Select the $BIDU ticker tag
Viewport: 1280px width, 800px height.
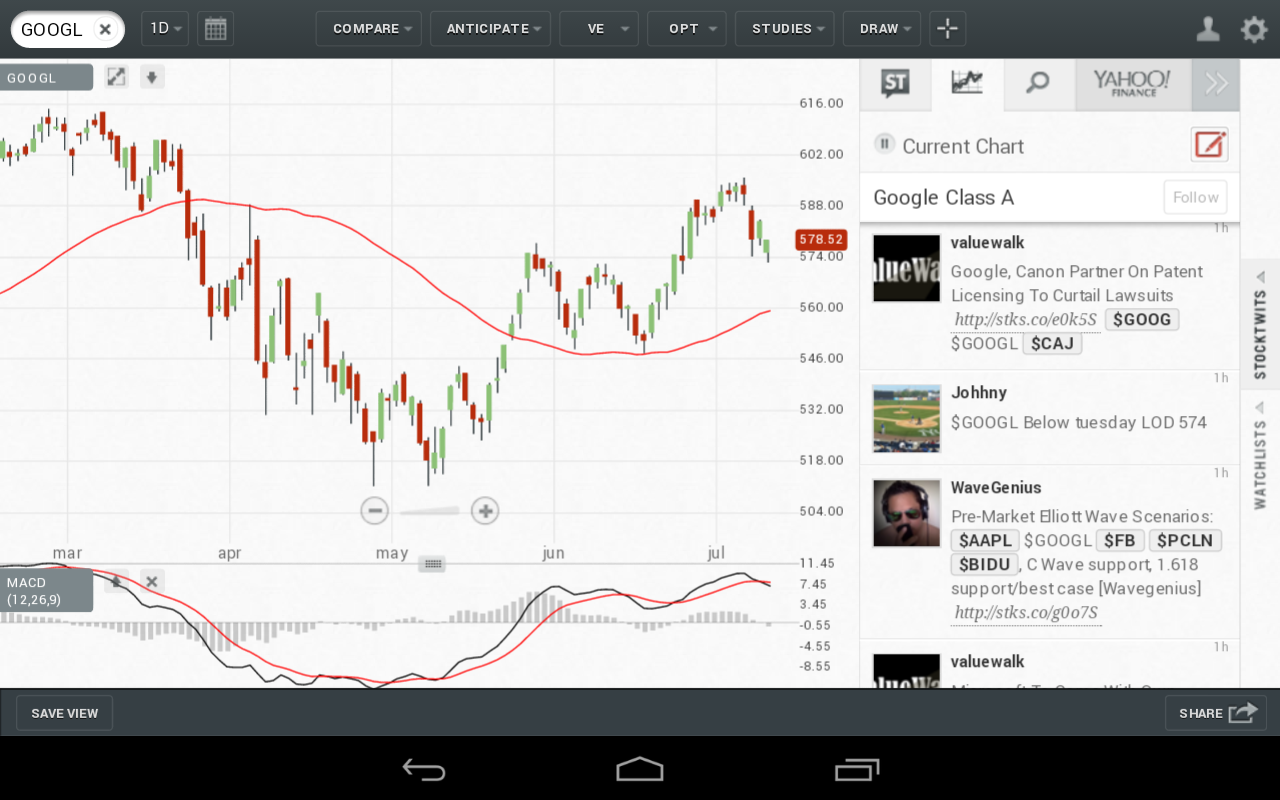pos(985,565)
